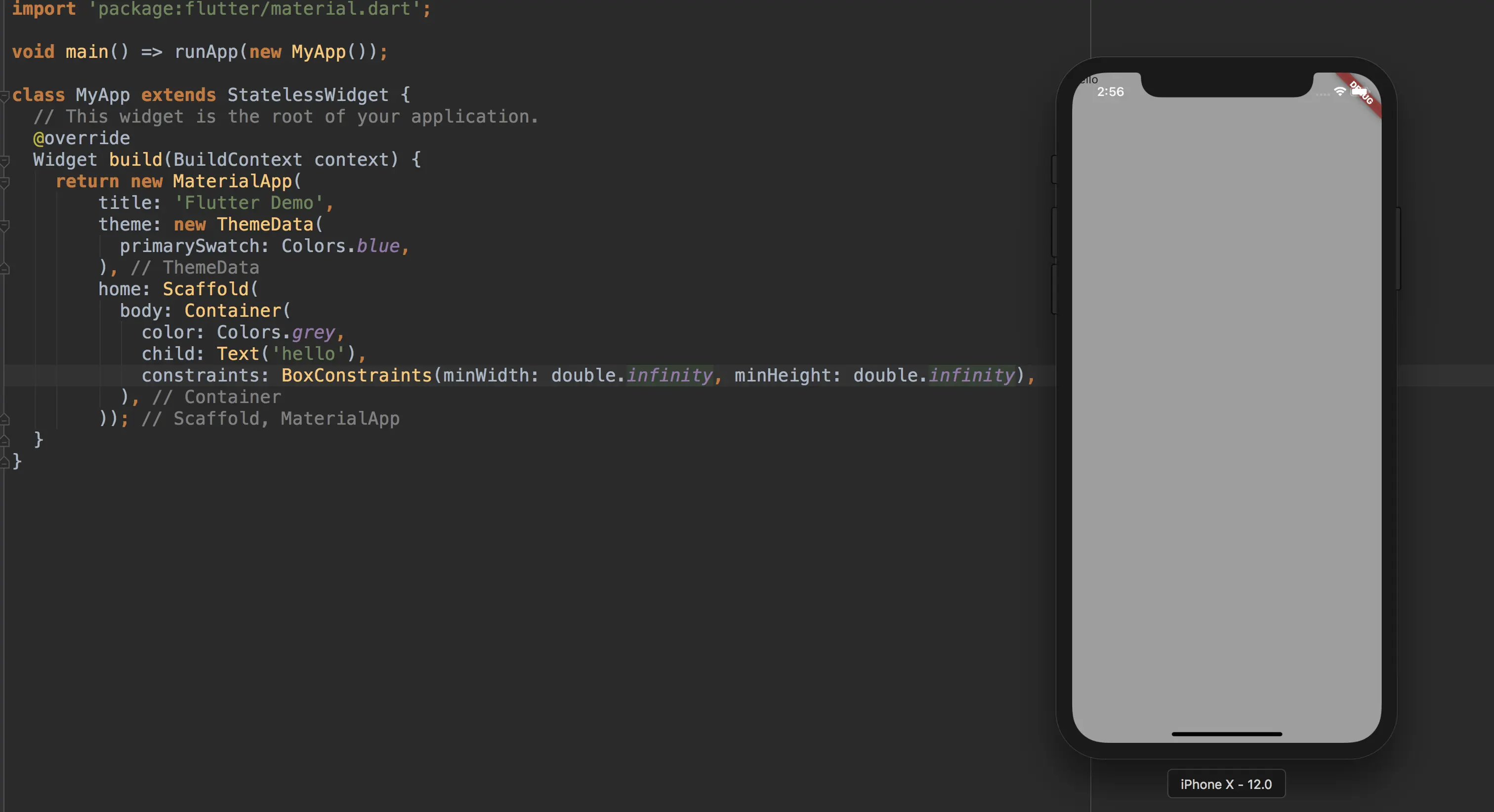
Task: Collapse the MyApp class fold marker
Action: [x=4, y=95]
